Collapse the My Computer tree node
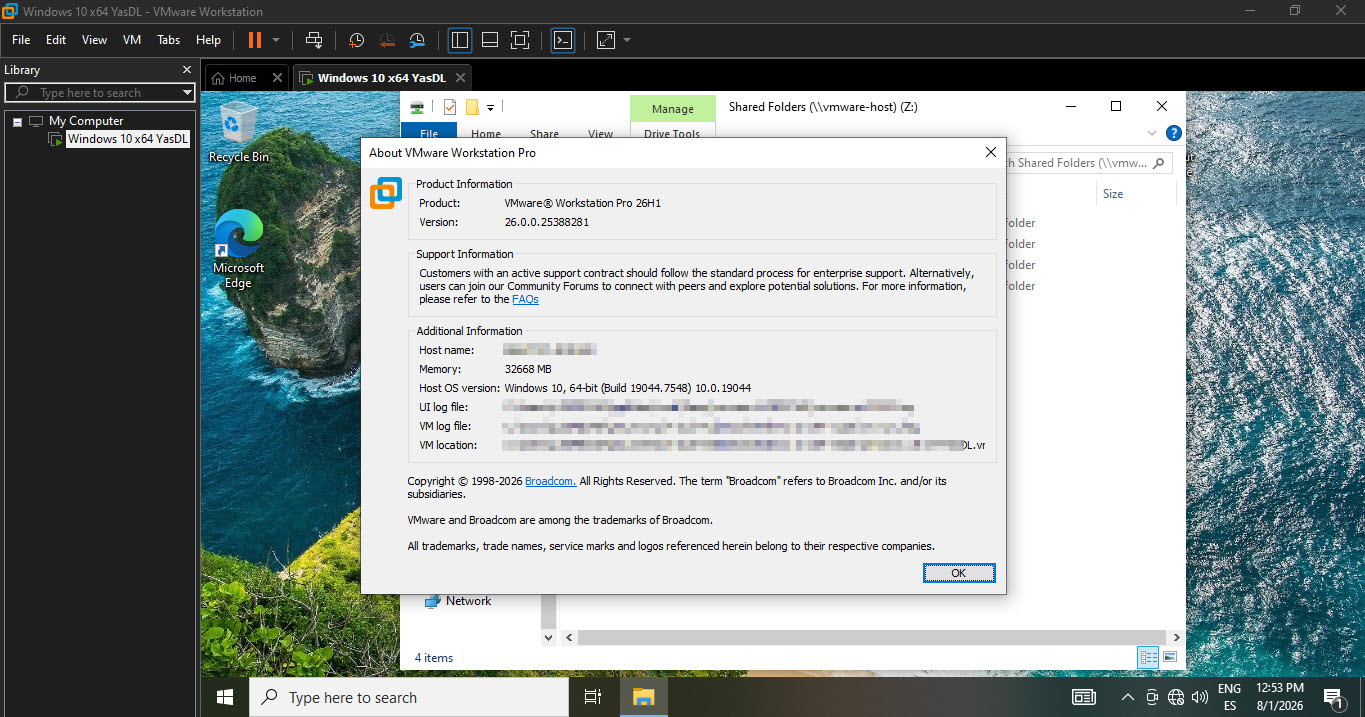1365x717 pixels. [17, 121]
